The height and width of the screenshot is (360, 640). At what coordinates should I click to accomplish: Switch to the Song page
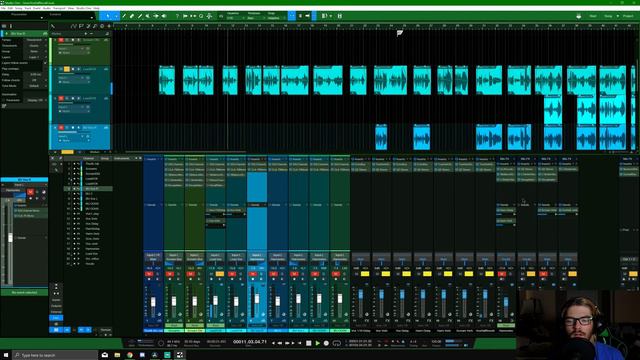click(x=608, y=16)
